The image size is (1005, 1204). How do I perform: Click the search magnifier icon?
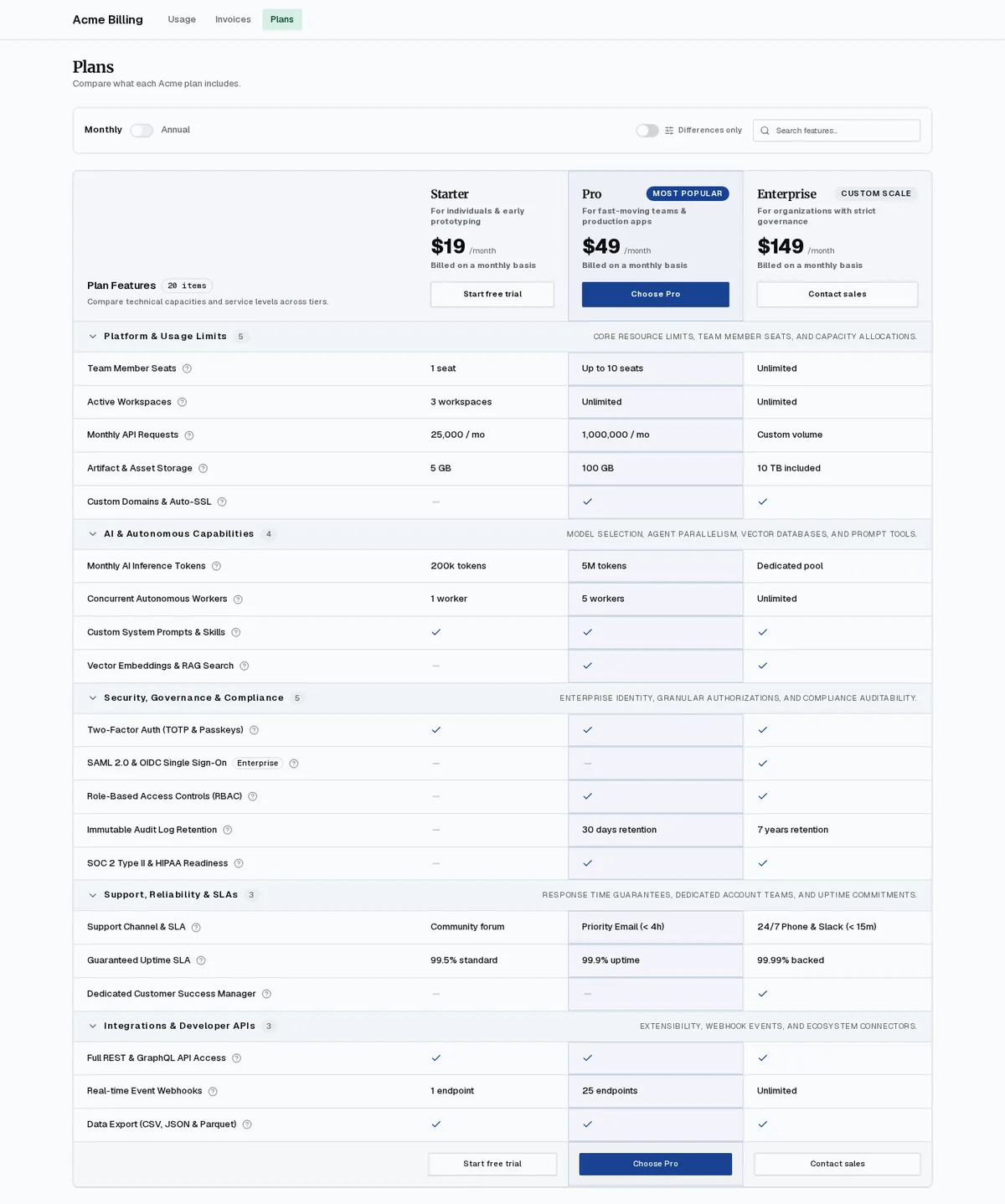pos(765,131)
